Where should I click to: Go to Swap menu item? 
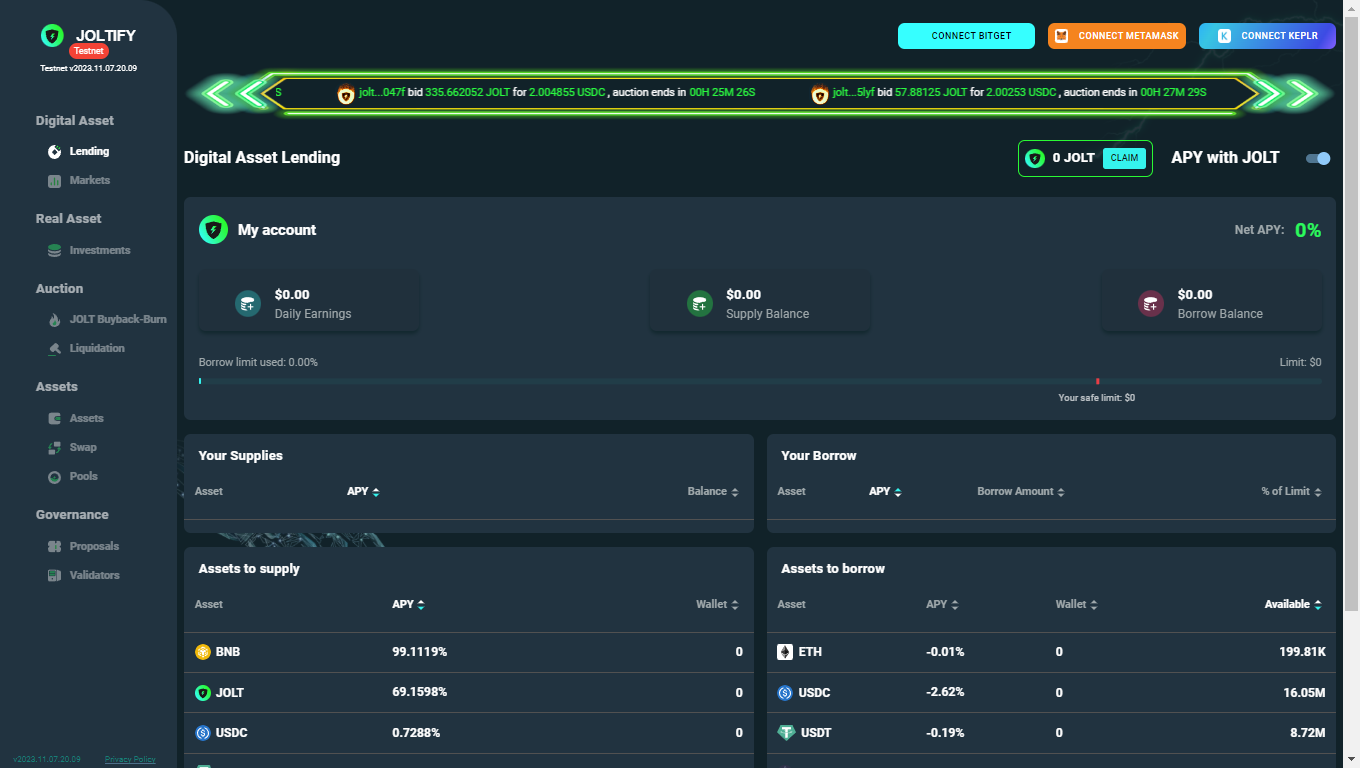83,448
